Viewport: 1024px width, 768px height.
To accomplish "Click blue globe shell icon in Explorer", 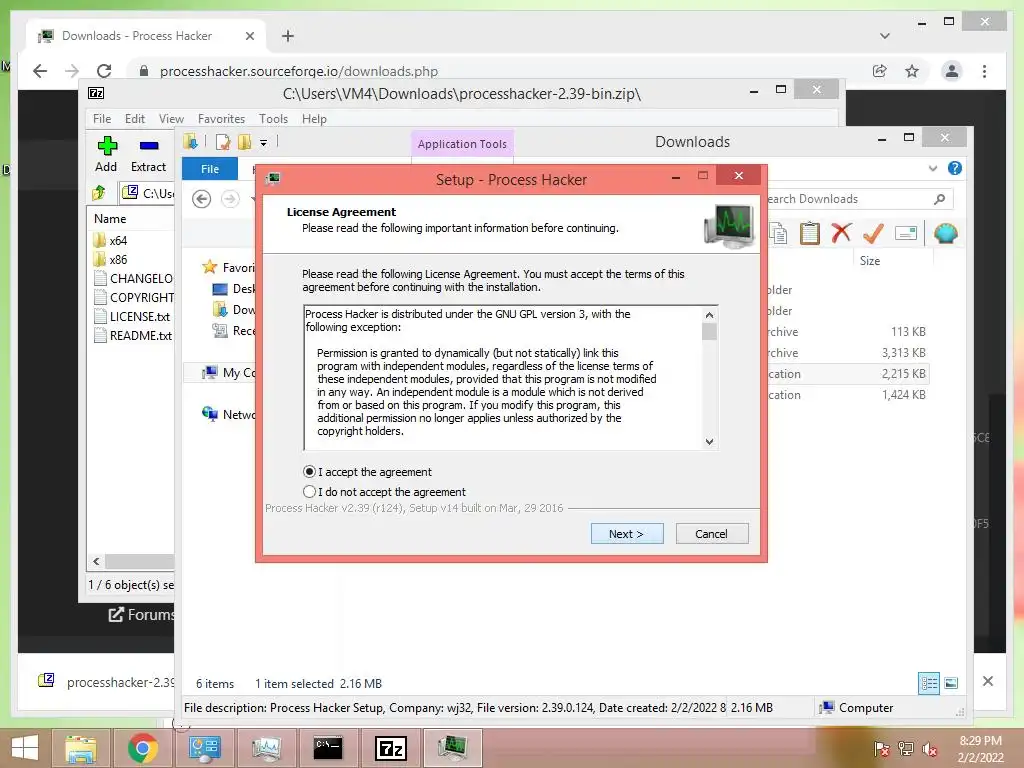I will pos(946,233).
